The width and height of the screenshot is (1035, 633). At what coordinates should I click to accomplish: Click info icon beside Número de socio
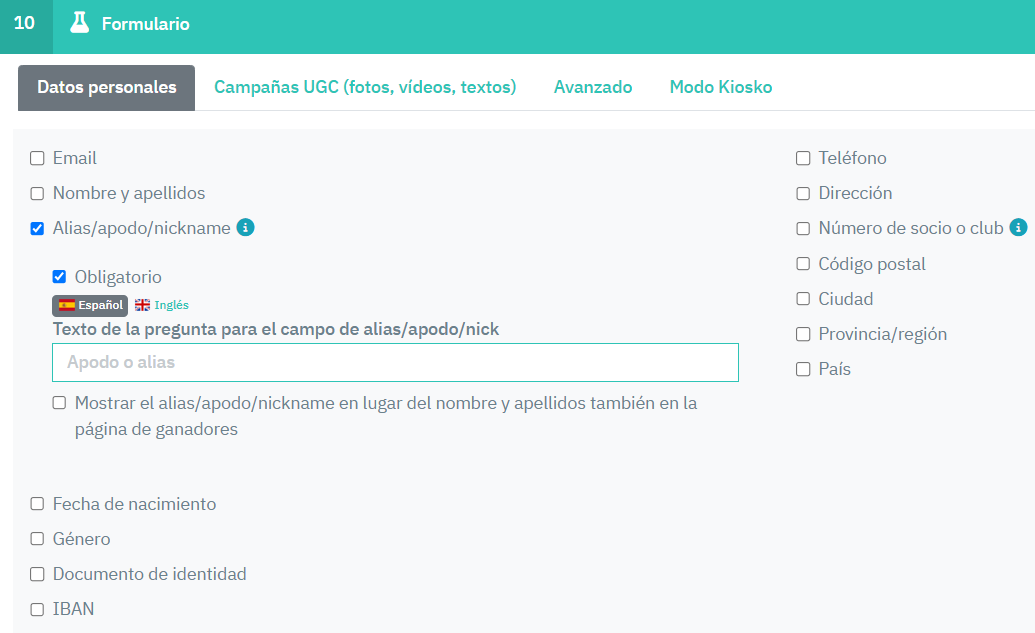[1018, 228]
